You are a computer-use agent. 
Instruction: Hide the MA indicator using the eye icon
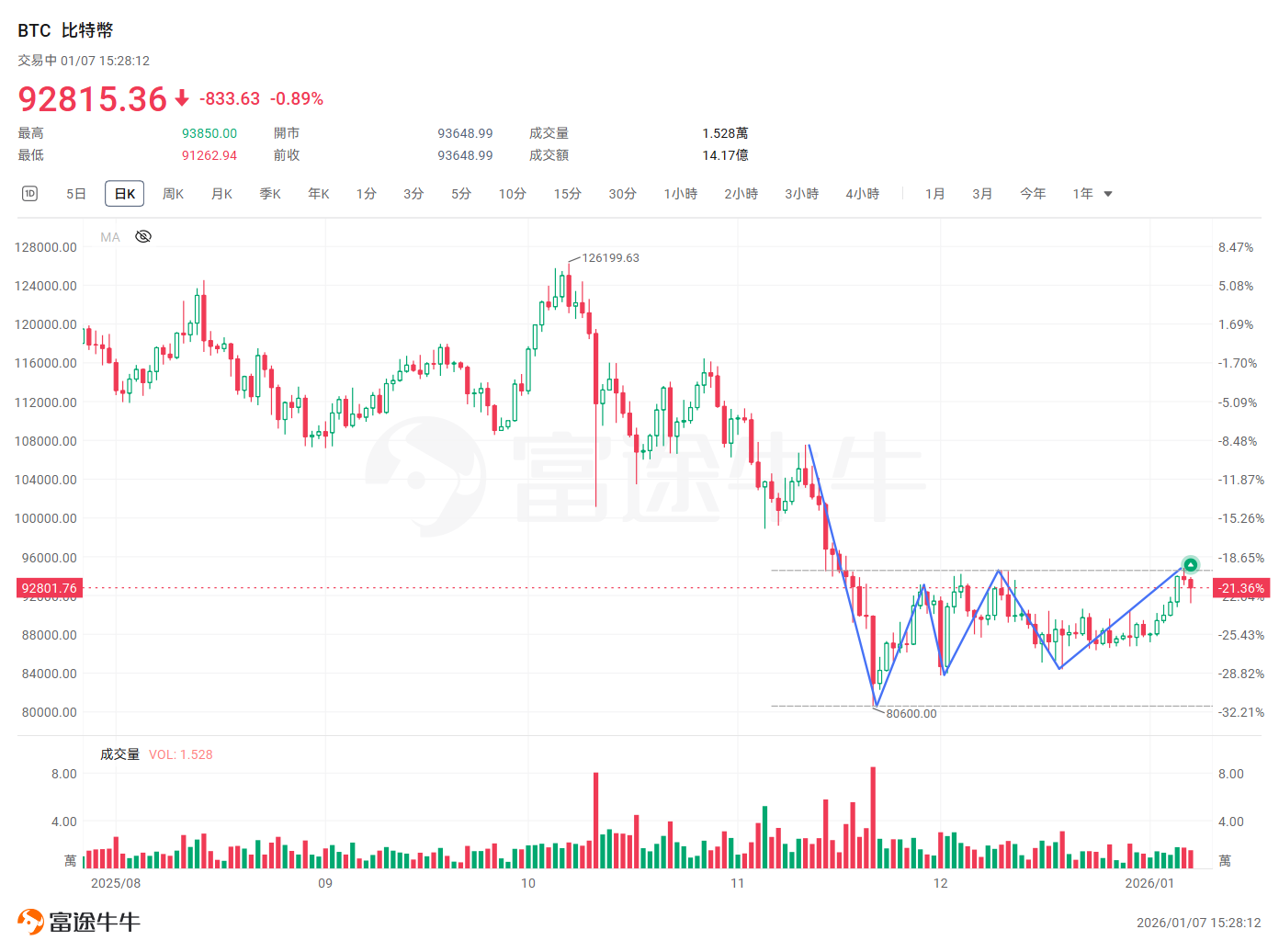(142, 236)
